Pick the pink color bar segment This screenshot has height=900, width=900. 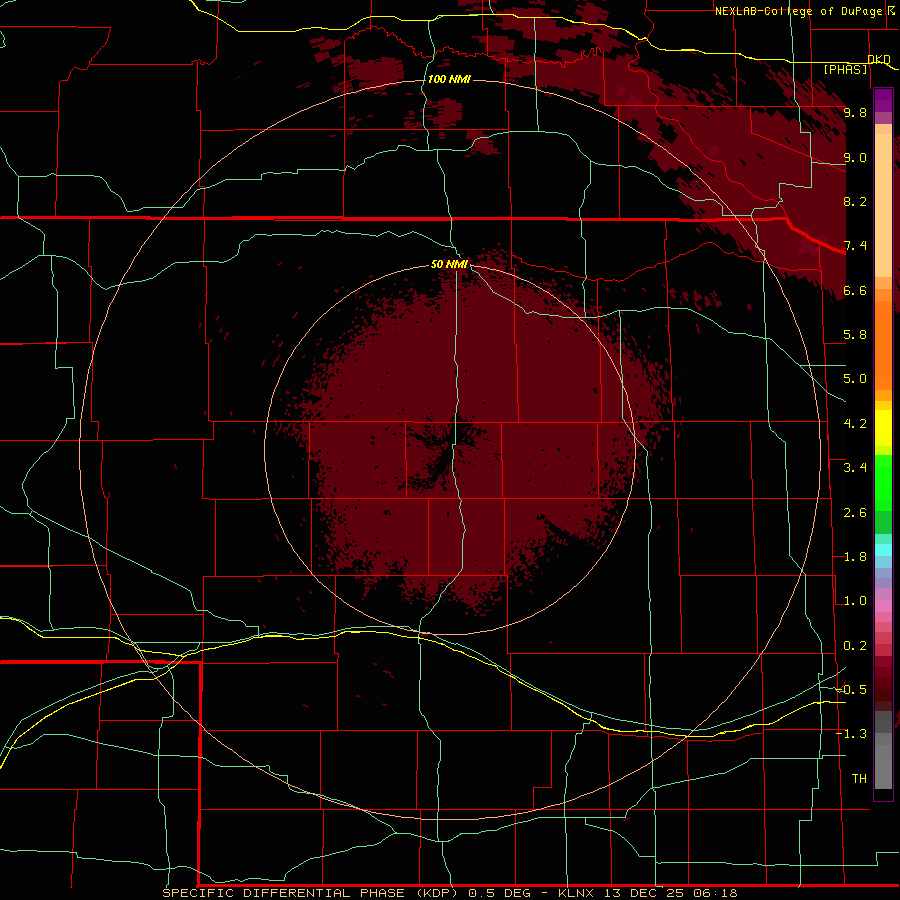[x=883, y=606]
